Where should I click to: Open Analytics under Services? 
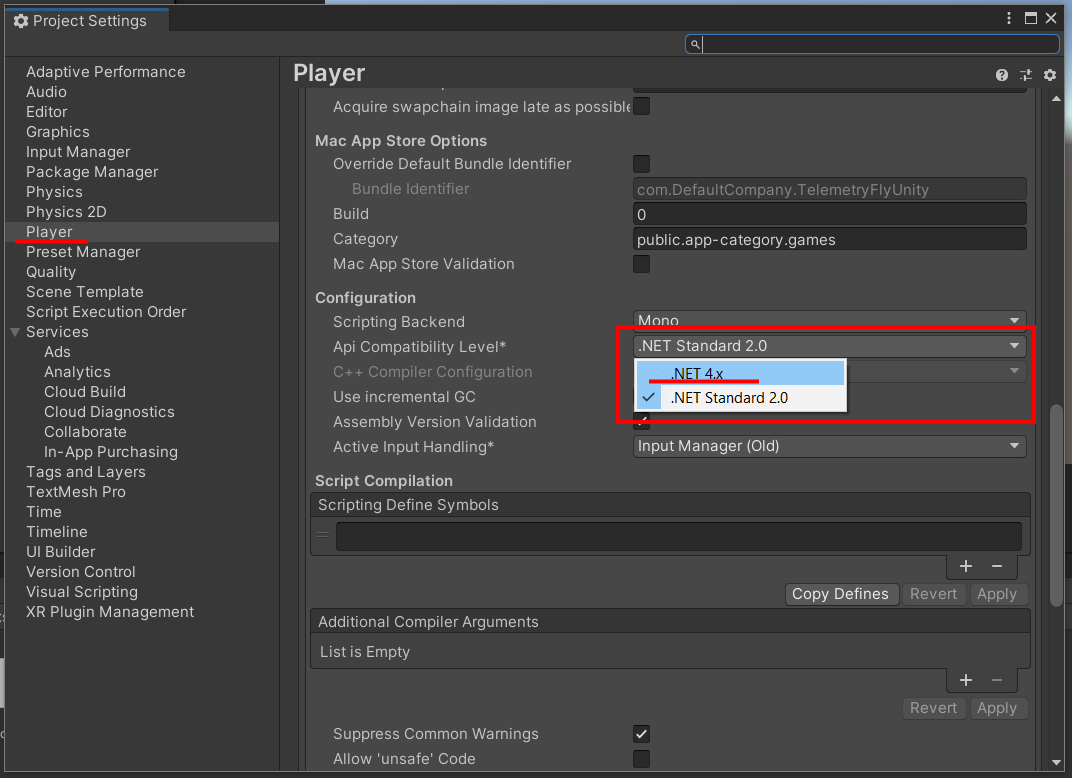(x=77, y=372)
